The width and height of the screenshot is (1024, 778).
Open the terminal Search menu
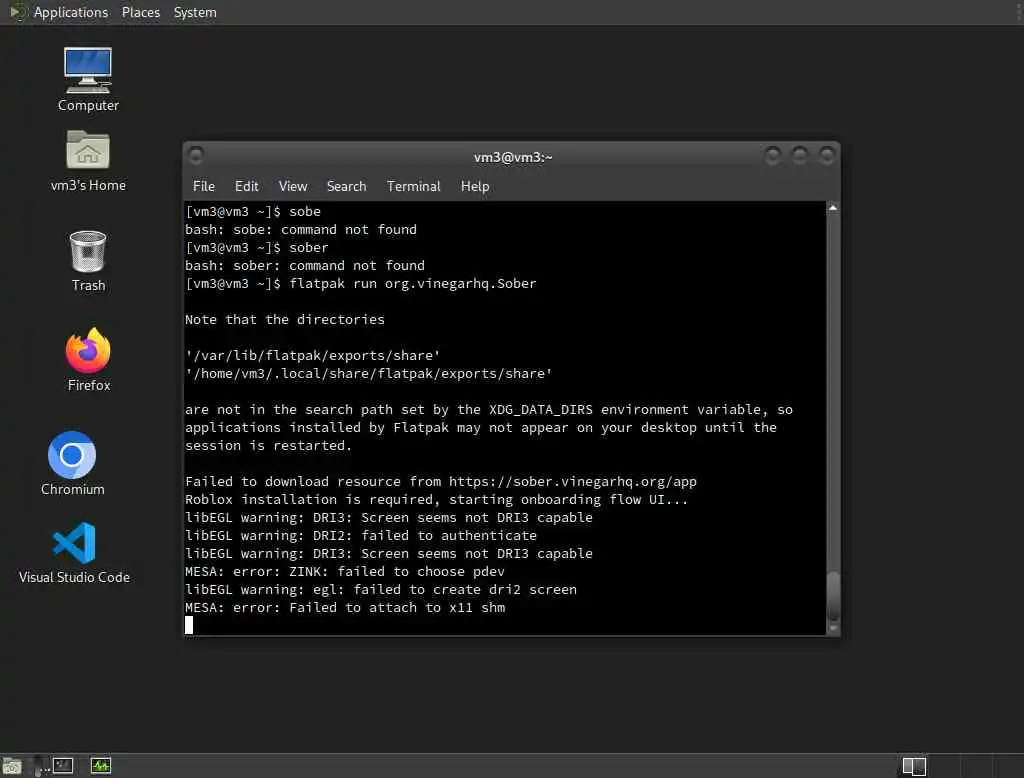(346, 186)
